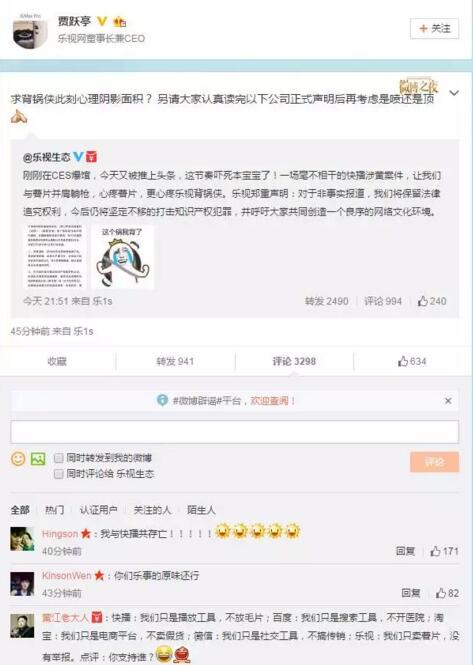Open the crying panda meme thumbnail
This screenshot has height=665, width=473.
(x=123, y=257)
